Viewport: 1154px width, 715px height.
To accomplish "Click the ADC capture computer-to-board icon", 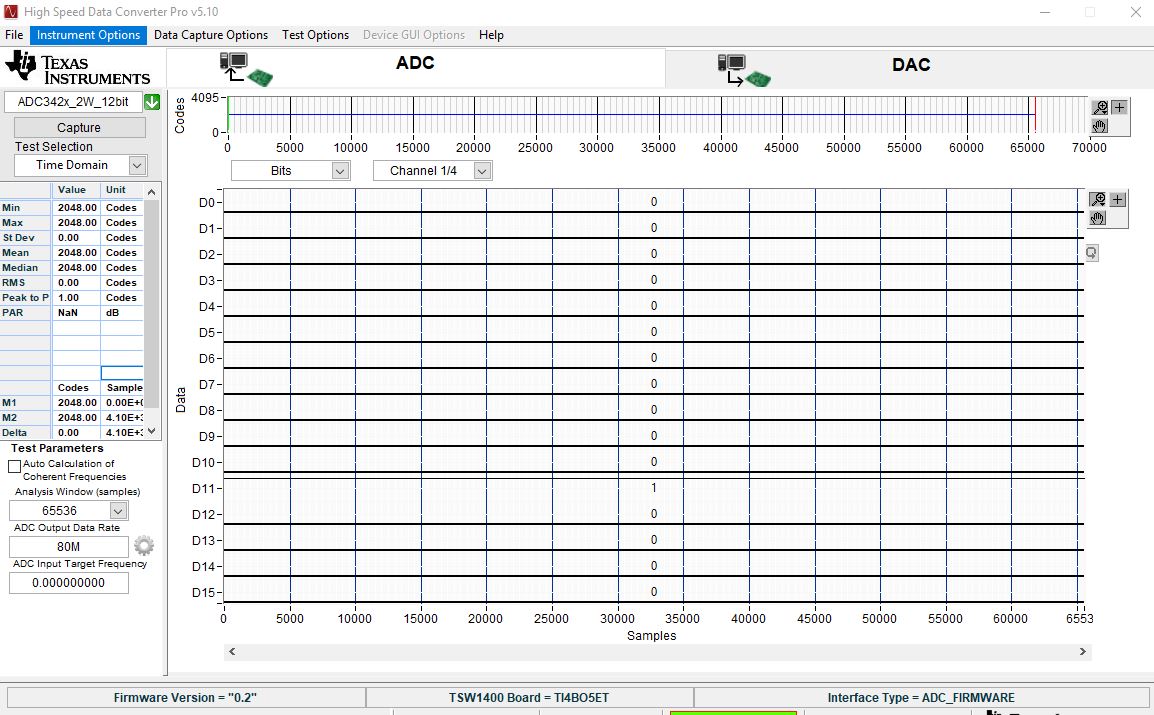I will pyautogui.click(x=246, y=69).
